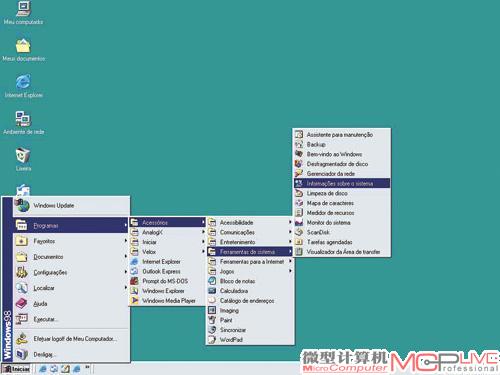Click Executar... run icon
500x375 pixels.
coord(22,319)
